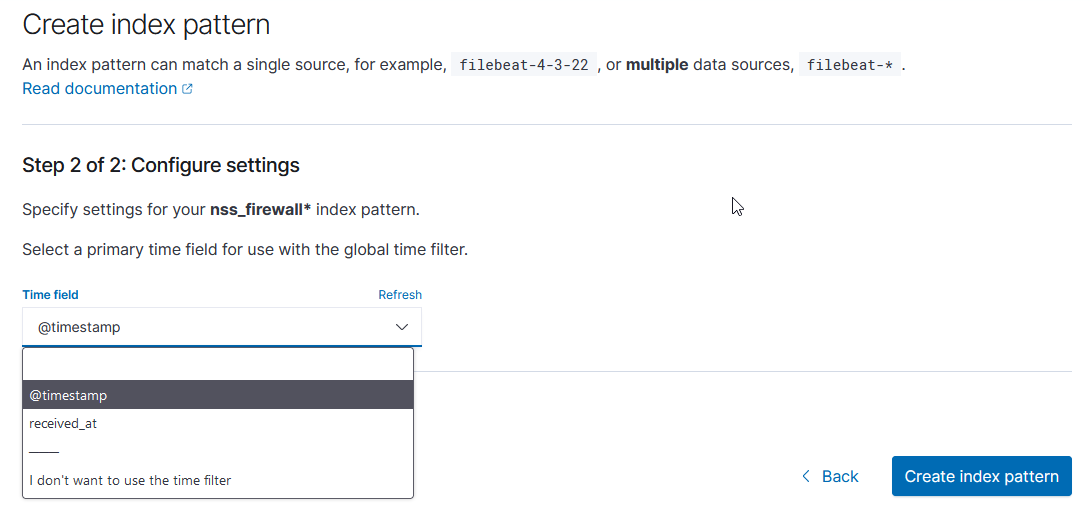Click the left chevron icon beside Back
The width and height of the screenshot is (1092, 509).
(x=806, y=476)
